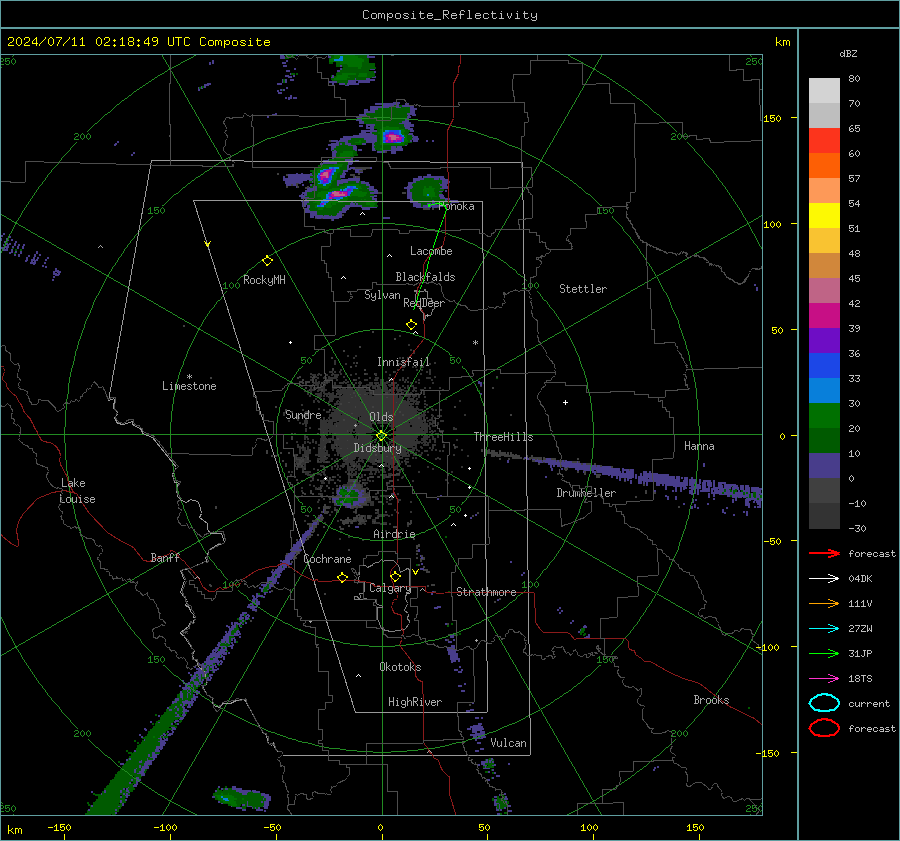Click the Banff label
The image size is (900, 841).
pos(165,557)
